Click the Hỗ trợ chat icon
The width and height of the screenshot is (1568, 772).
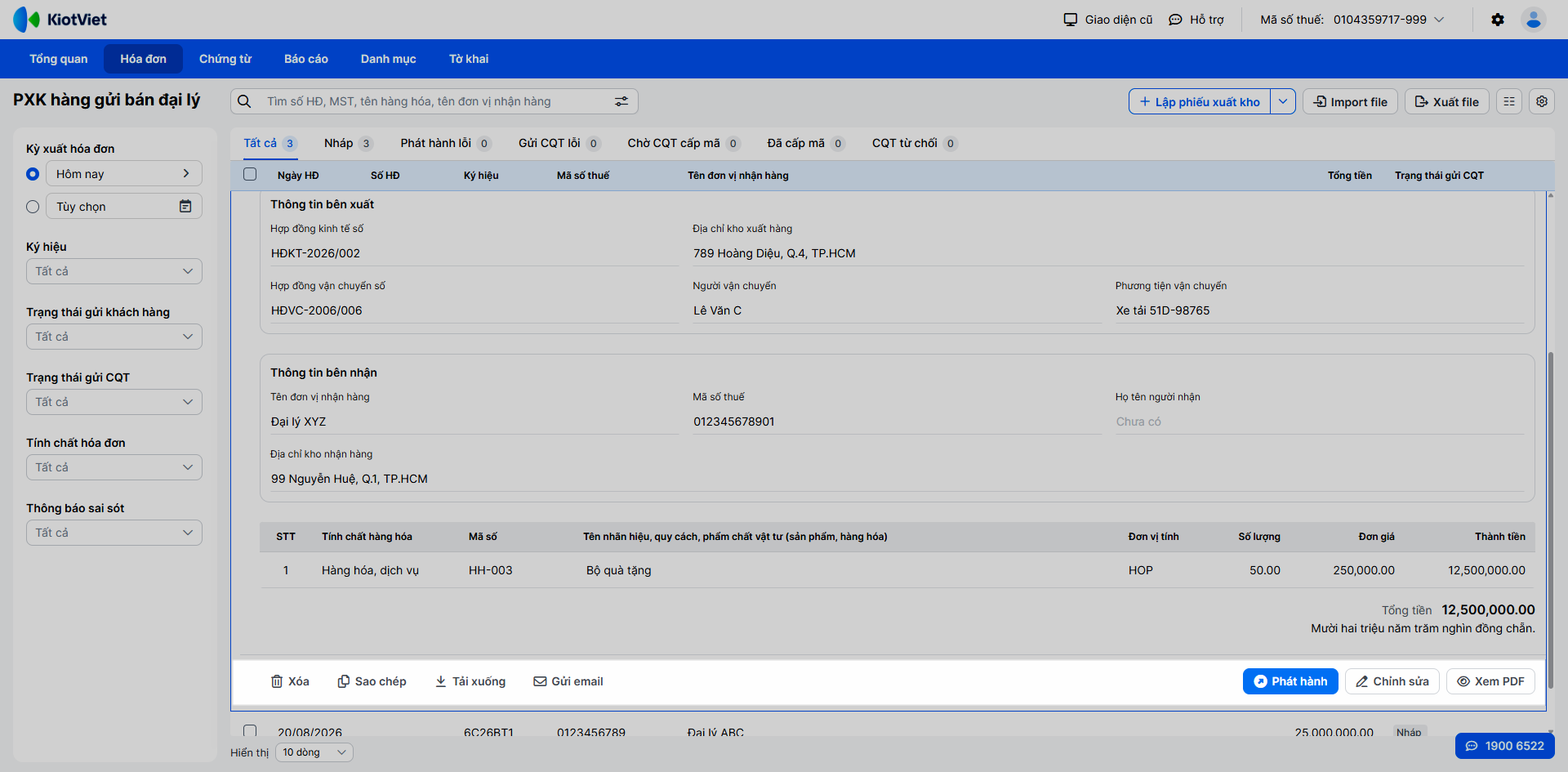tap(1175, 20)
